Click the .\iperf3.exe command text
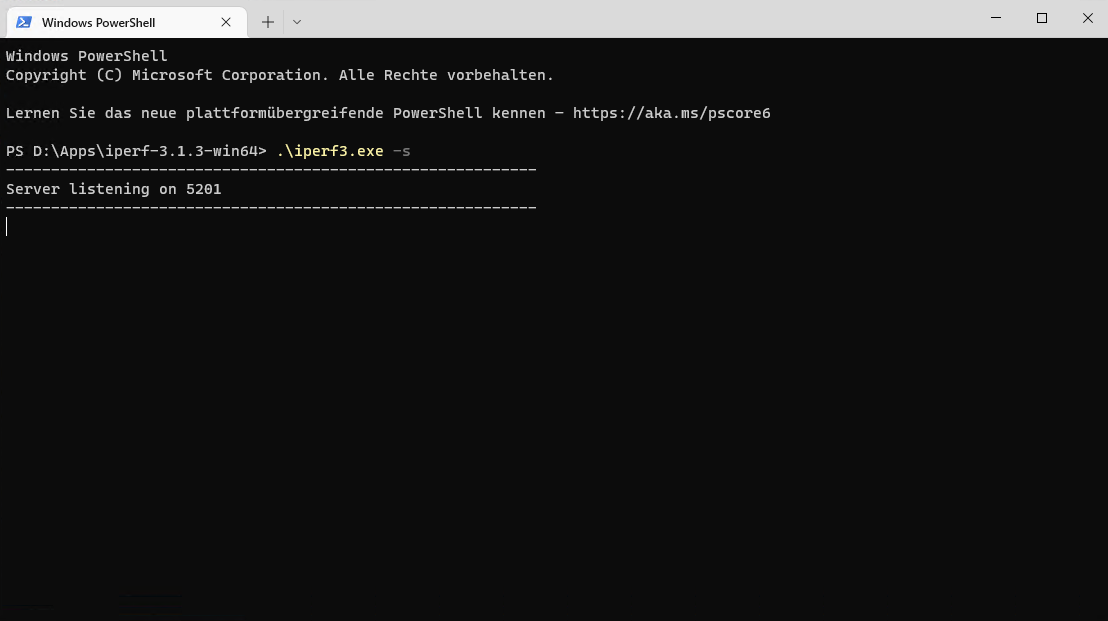 pos(330,151)
